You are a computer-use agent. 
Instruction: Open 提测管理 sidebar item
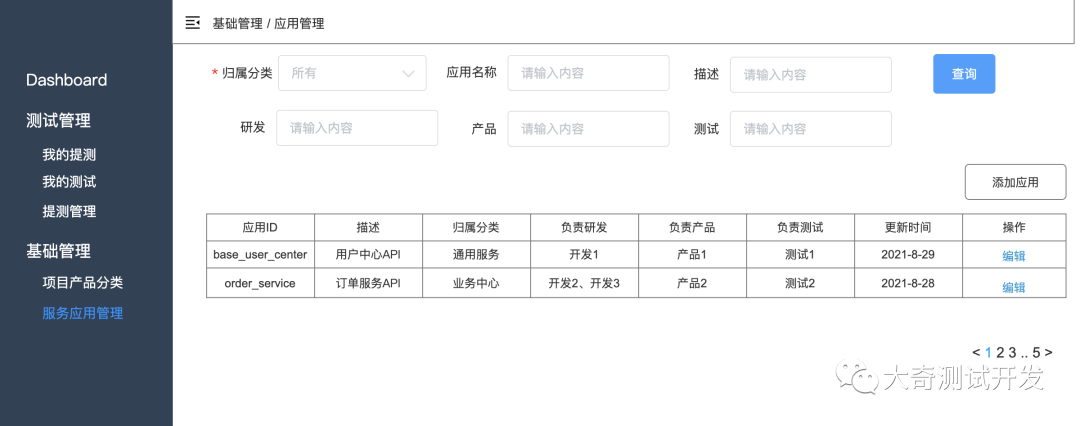[x=69, y=212]
